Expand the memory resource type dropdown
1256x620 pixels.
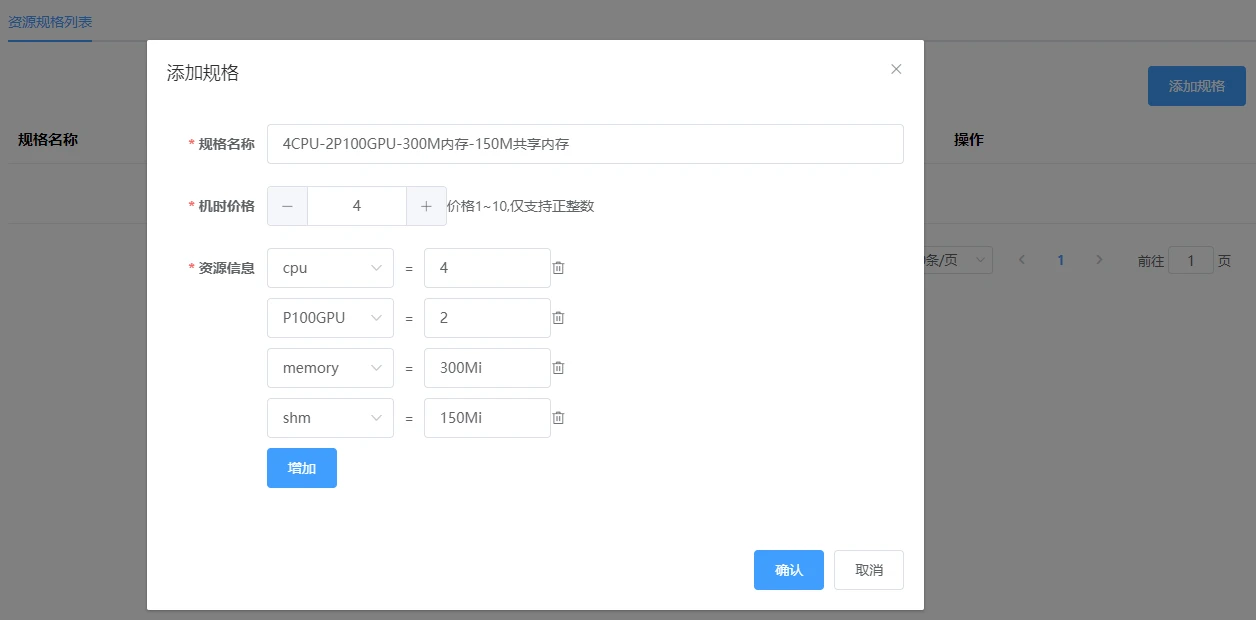pyautogui.click(x=330, y=368)
